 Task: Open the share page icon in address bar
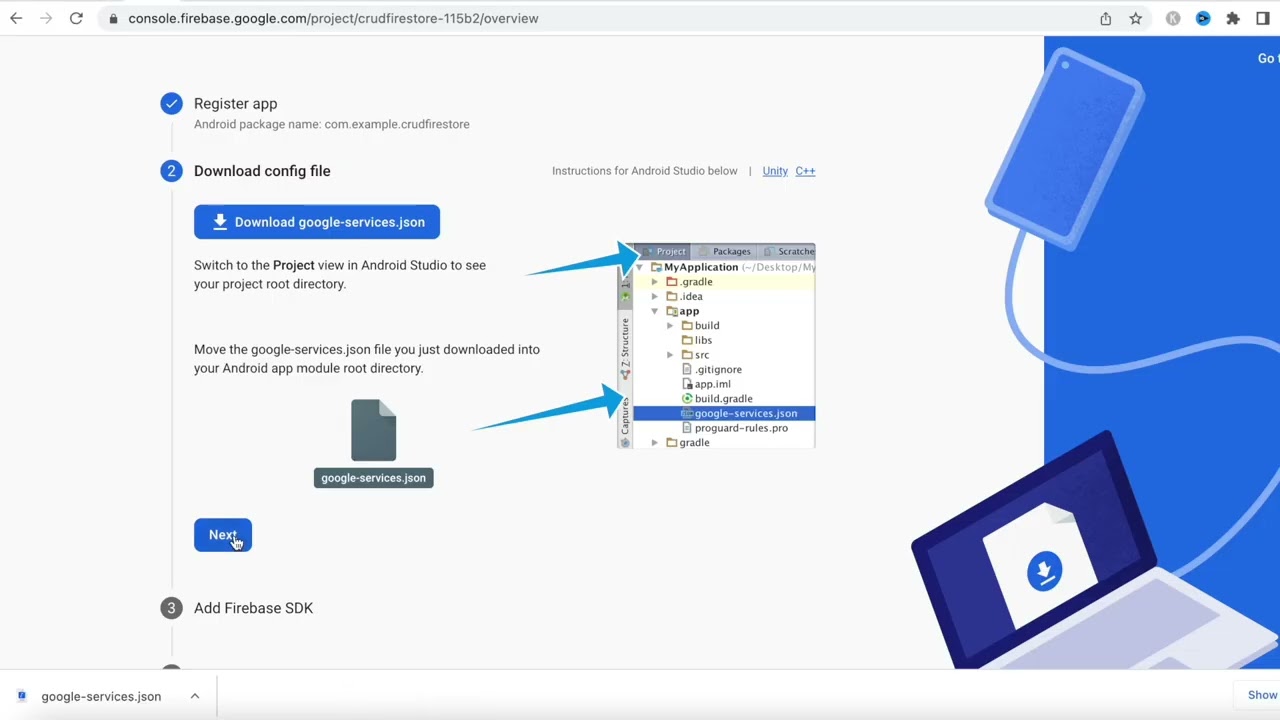point(1105,18)
